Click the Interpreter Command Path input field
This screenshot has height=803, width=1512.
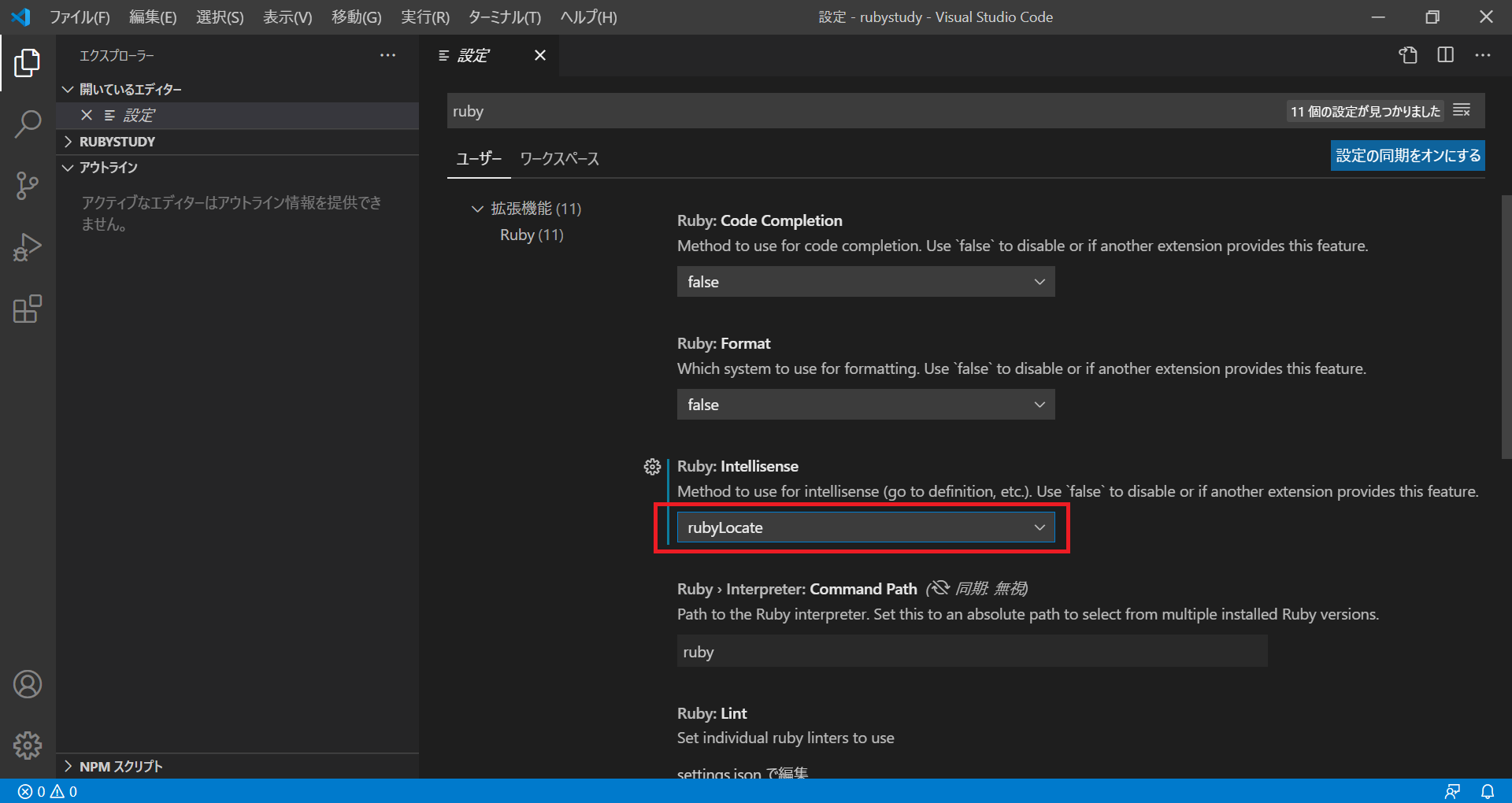click(973, 651)
